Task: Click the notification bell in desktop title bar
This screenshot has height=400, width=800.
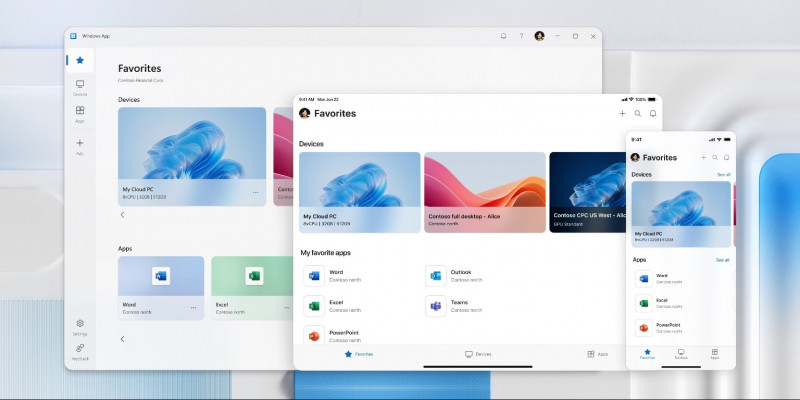Action: [x=504, y=36]
